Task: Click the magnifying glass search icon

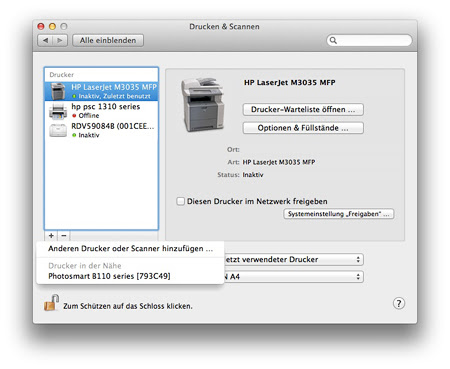Action: [333, 40]
